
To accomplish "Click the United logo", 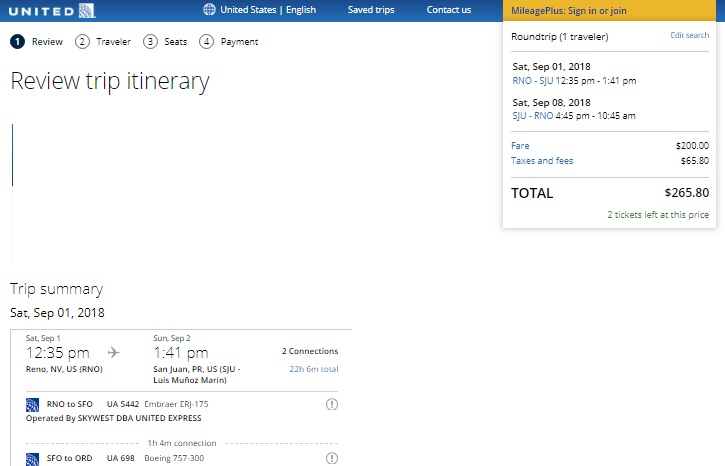I will (x=52, y=11).
